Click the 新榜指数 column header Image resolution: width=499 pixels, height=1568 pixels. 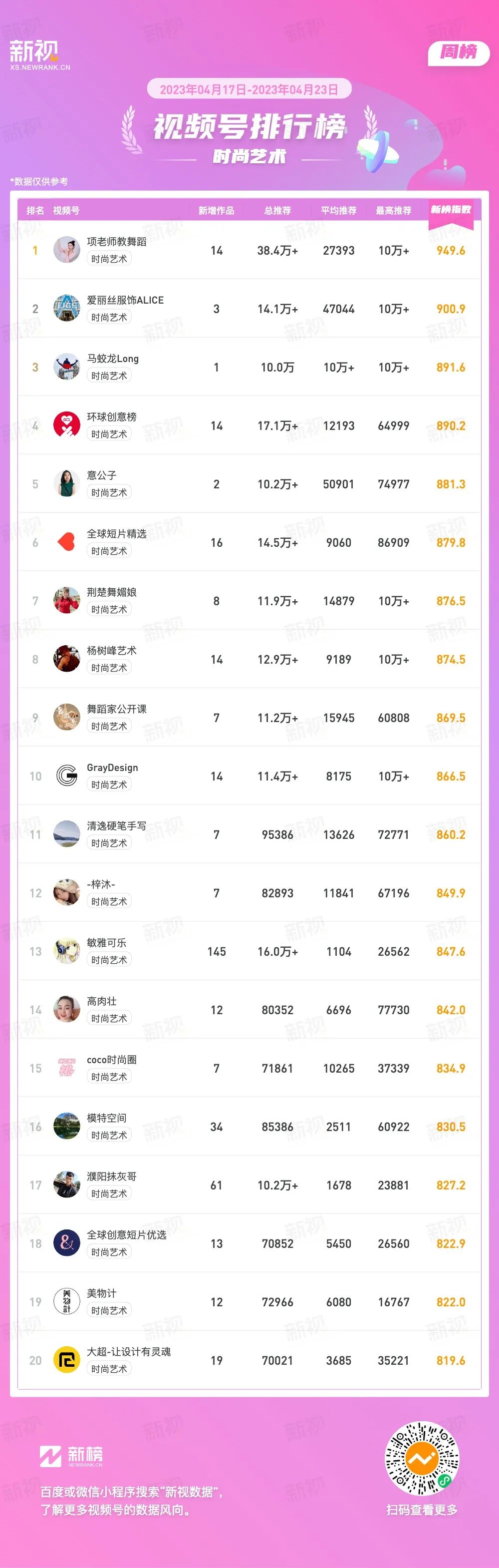click(x=451, y=210)
